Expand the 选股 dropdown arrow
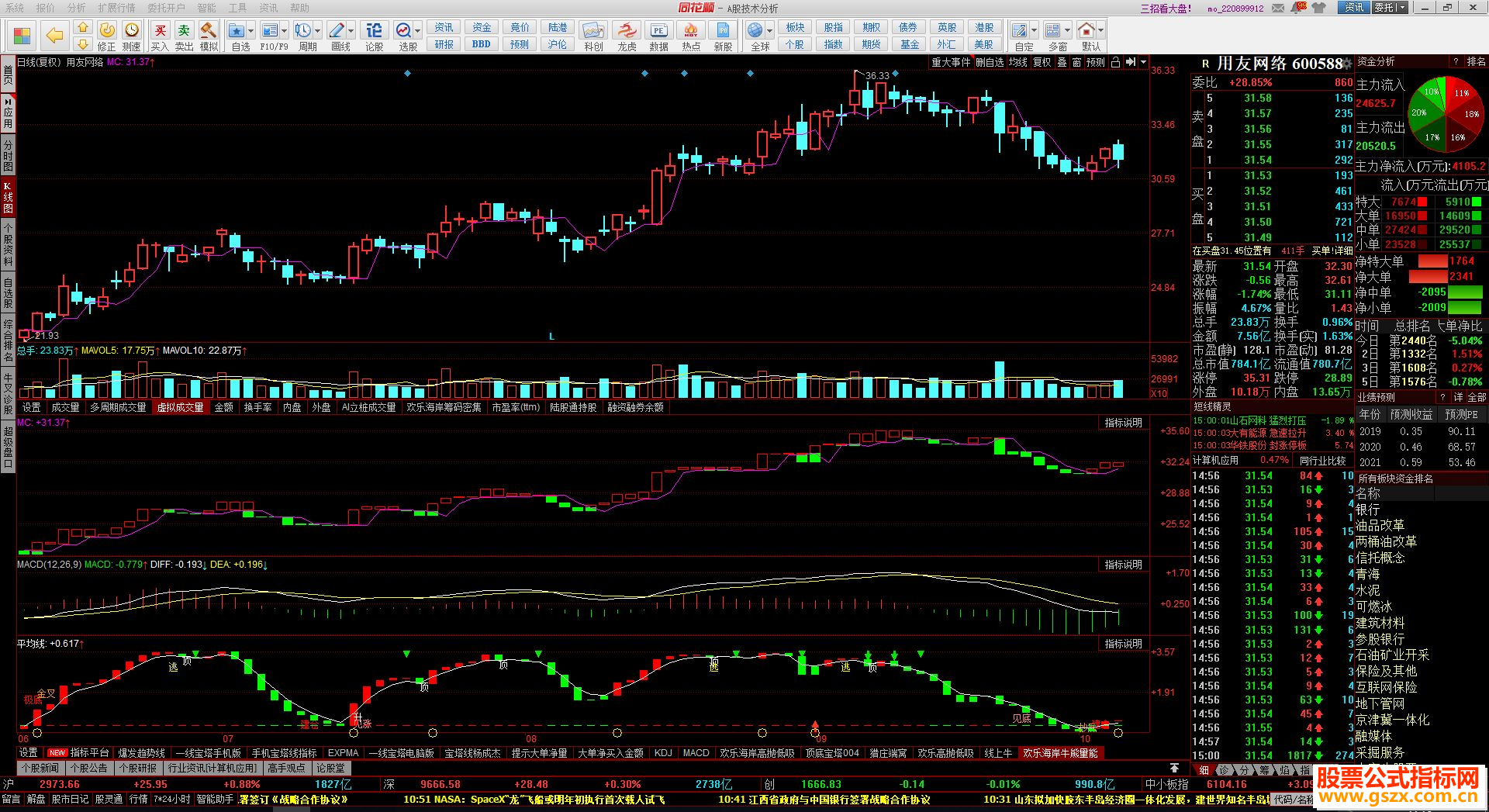Image resolution: width=1489 pixels, height=812 pixels. click(417, 31)
